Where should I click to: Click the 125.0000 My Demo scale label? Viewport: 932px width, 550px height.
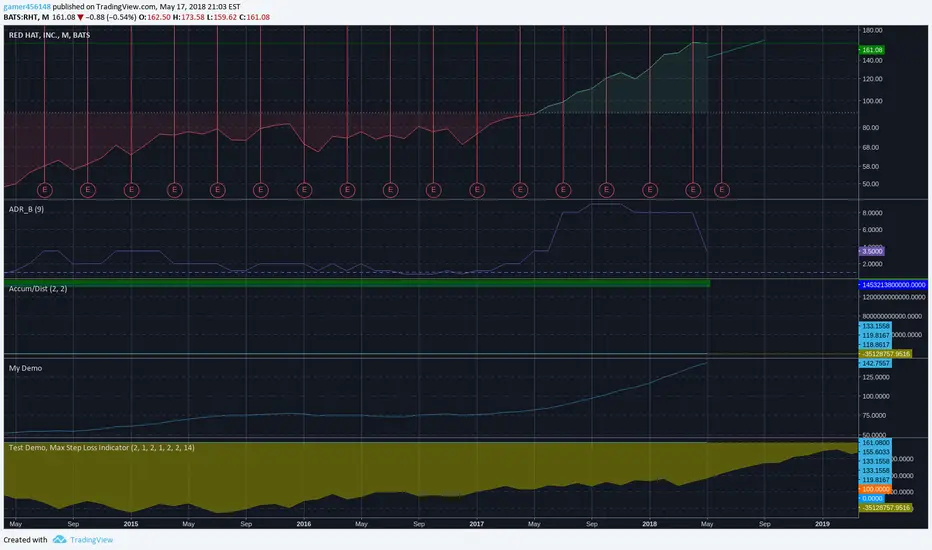pyautogui.click(x=874, y=378)
